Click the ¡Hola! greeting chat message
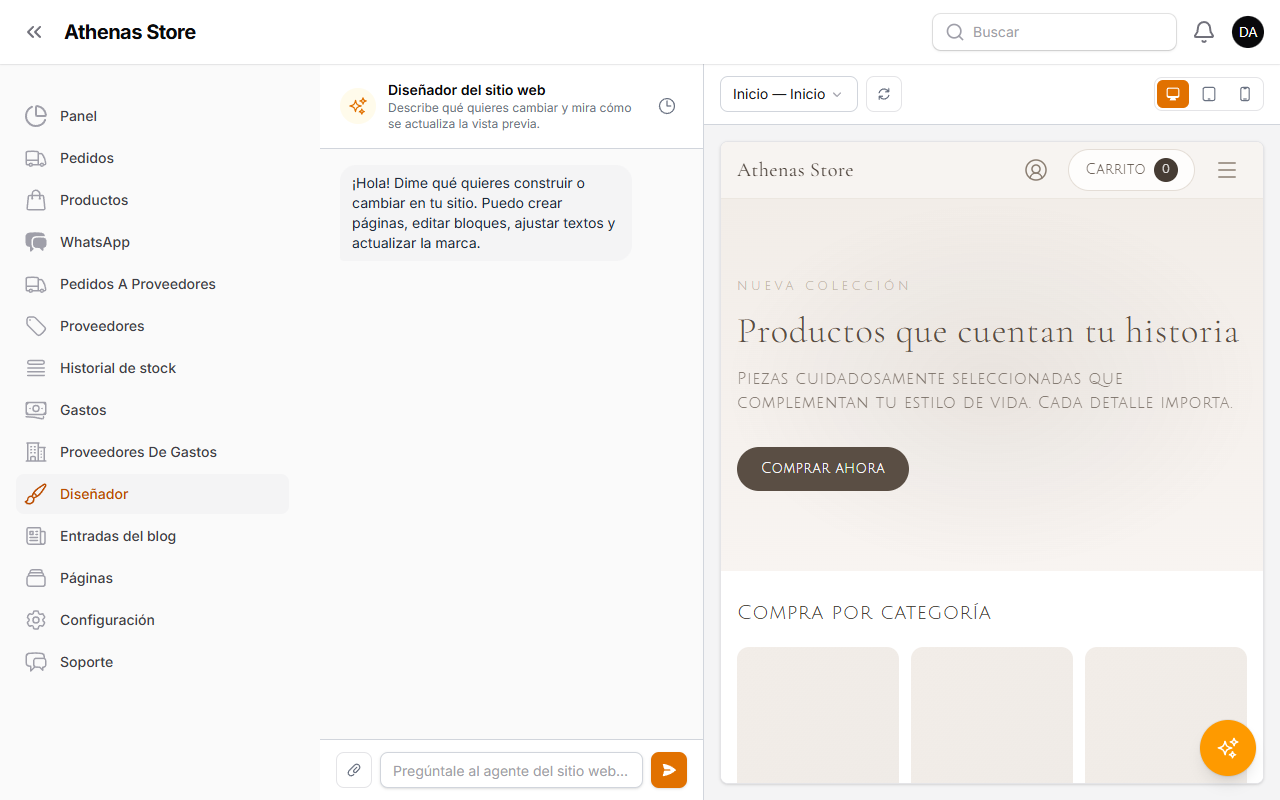The height and width of the screenshot is (800, 1280). (486, 213)
